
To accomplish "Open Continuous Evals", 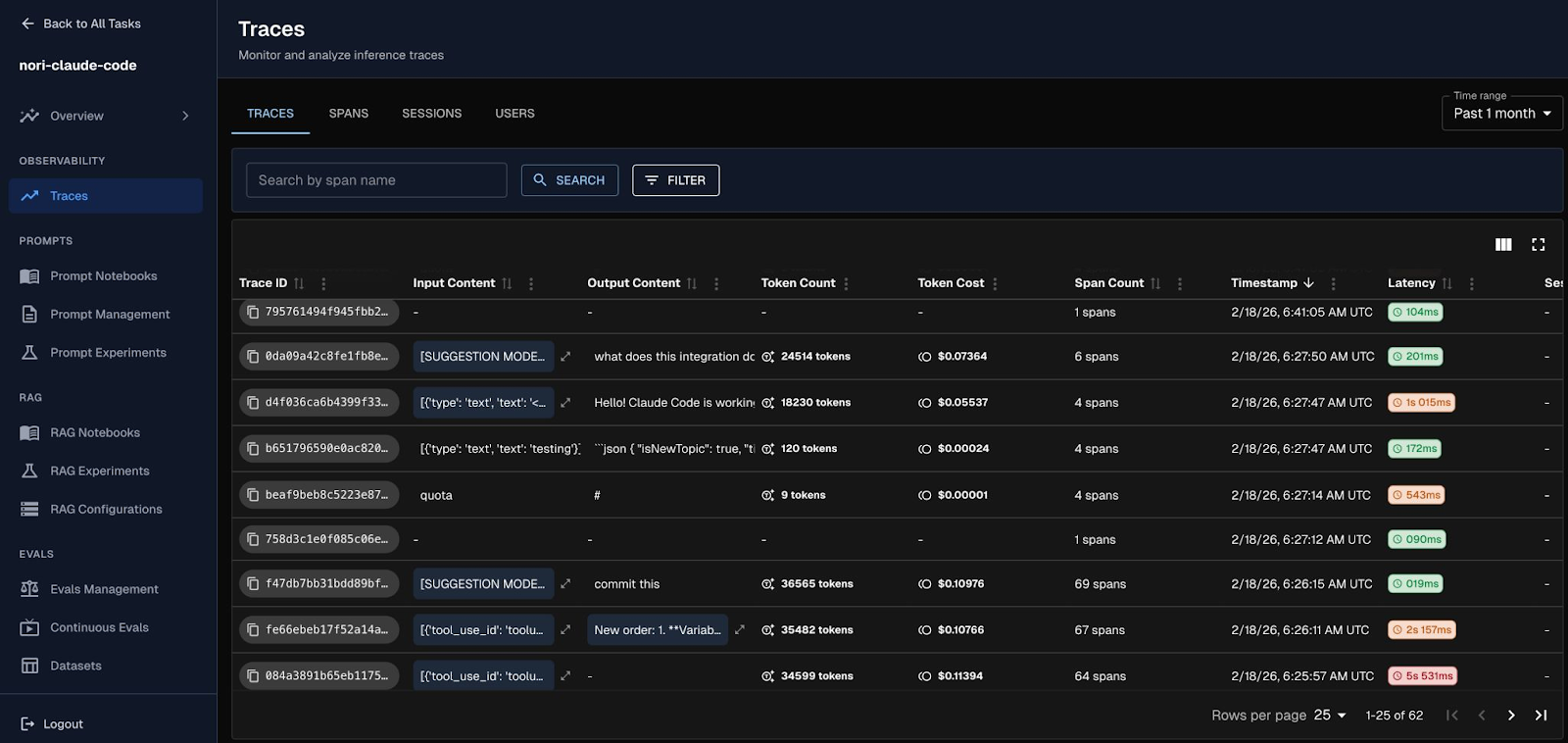I will pos(106,627).
